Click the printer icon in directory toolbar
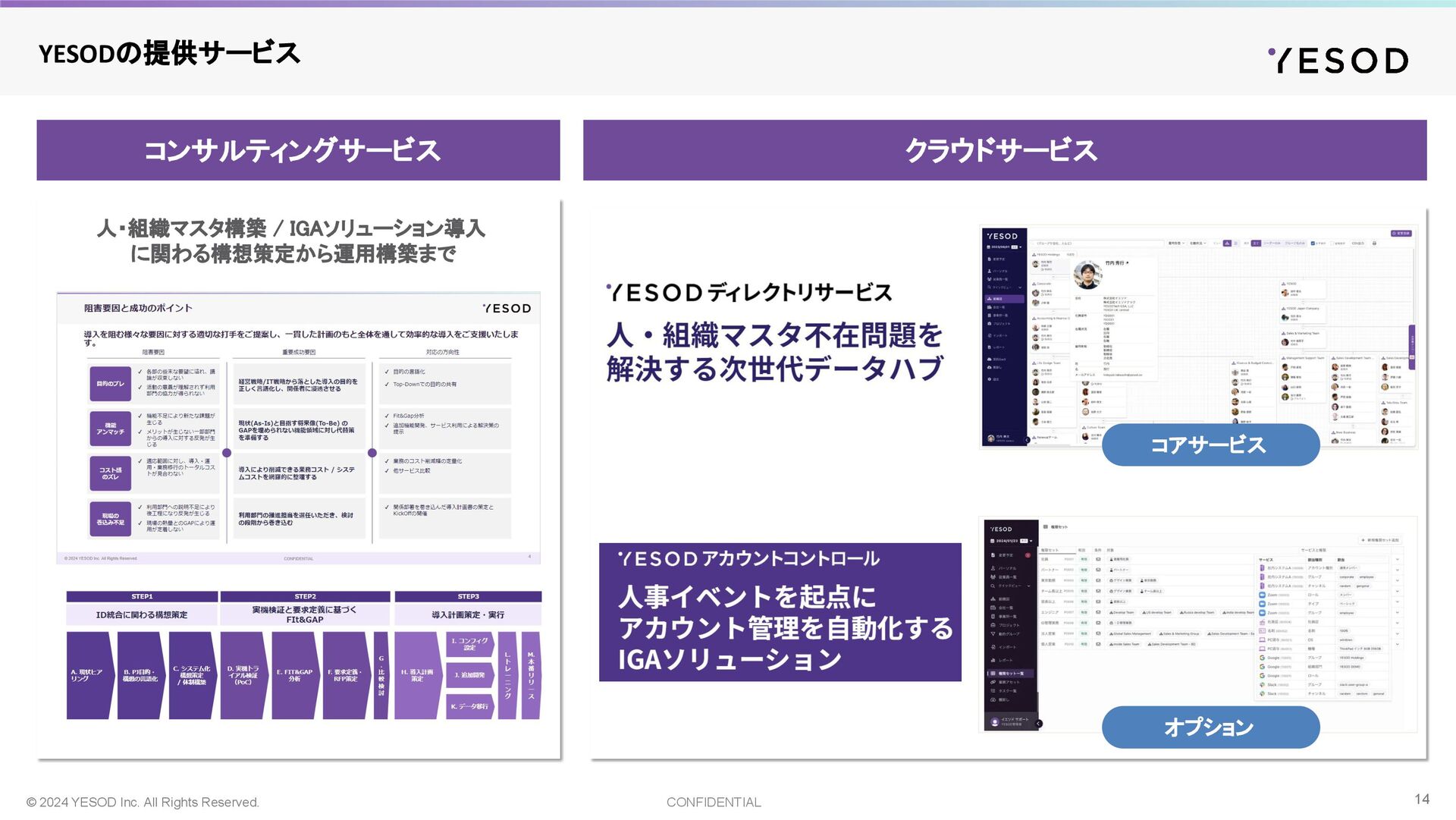 click(x=1374, y=243)
